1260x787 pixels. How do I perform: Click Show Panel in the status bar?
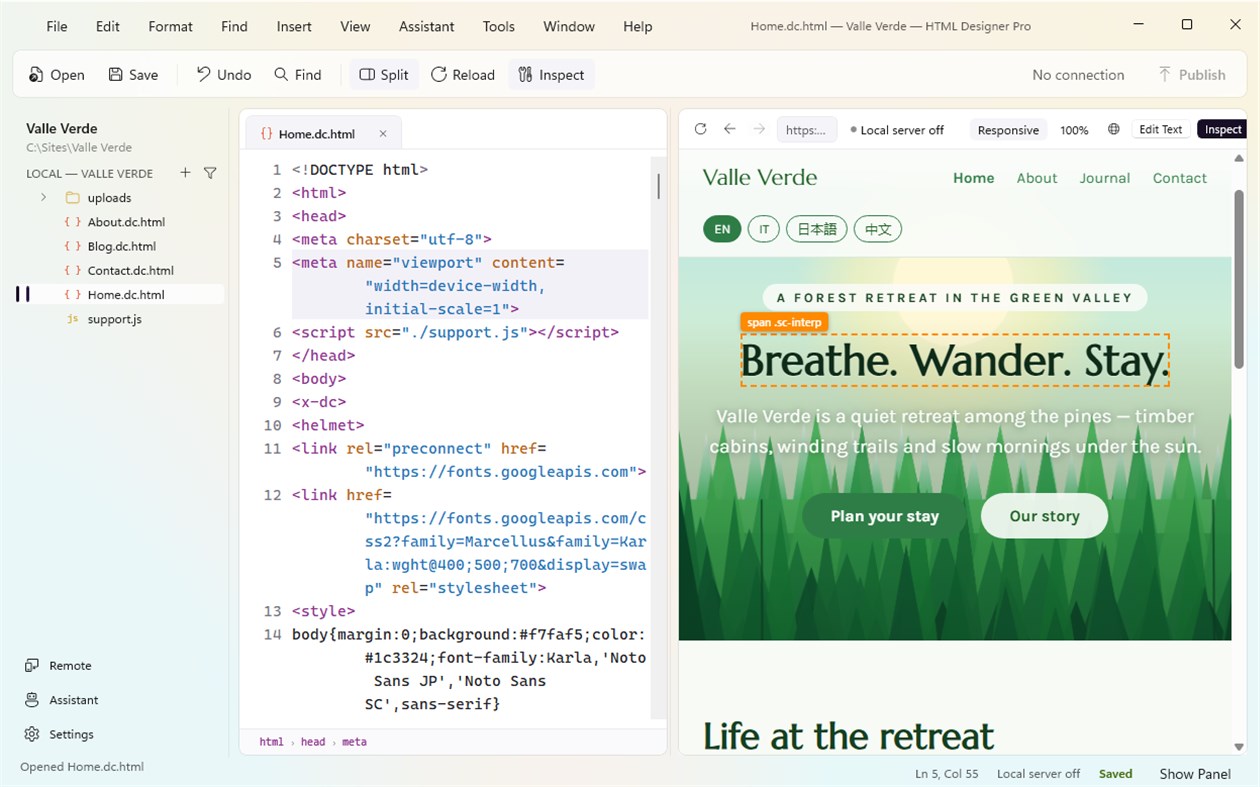[x=1195, y=774]
